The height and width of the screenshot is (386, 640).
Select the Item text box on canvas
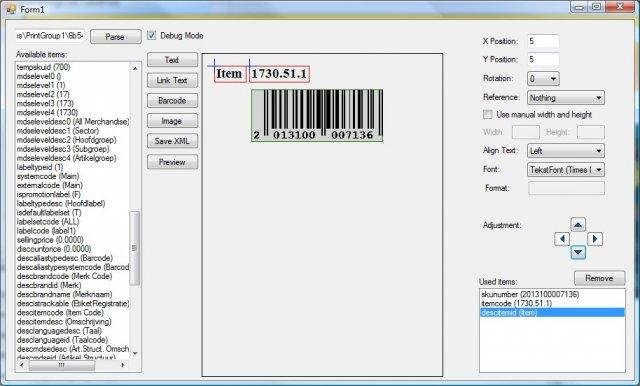coord(230,74)
